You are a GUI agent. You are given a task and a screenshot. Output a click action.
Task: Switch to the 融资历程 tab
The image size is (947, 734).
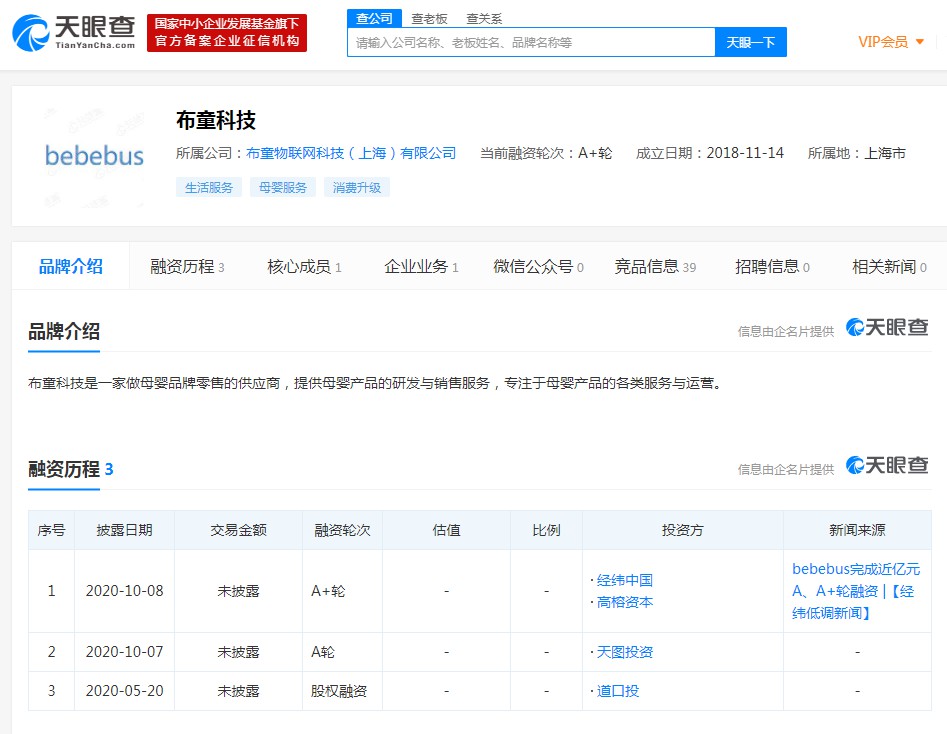(187, 266)
